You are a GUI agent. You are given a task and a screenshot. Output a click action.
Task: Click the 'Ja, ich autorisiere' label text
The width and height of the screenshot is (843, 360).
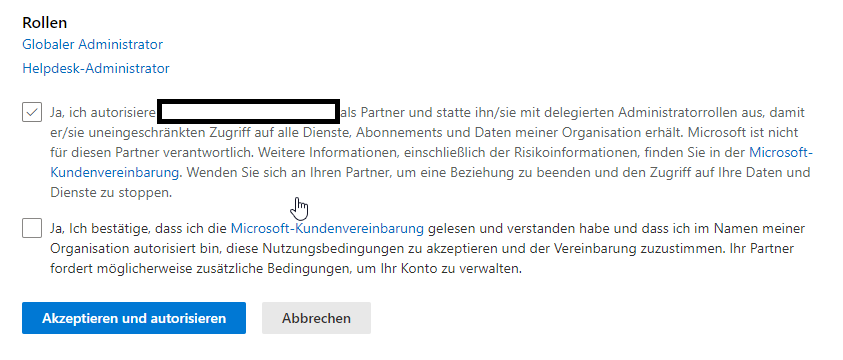(x=103, y=113)
